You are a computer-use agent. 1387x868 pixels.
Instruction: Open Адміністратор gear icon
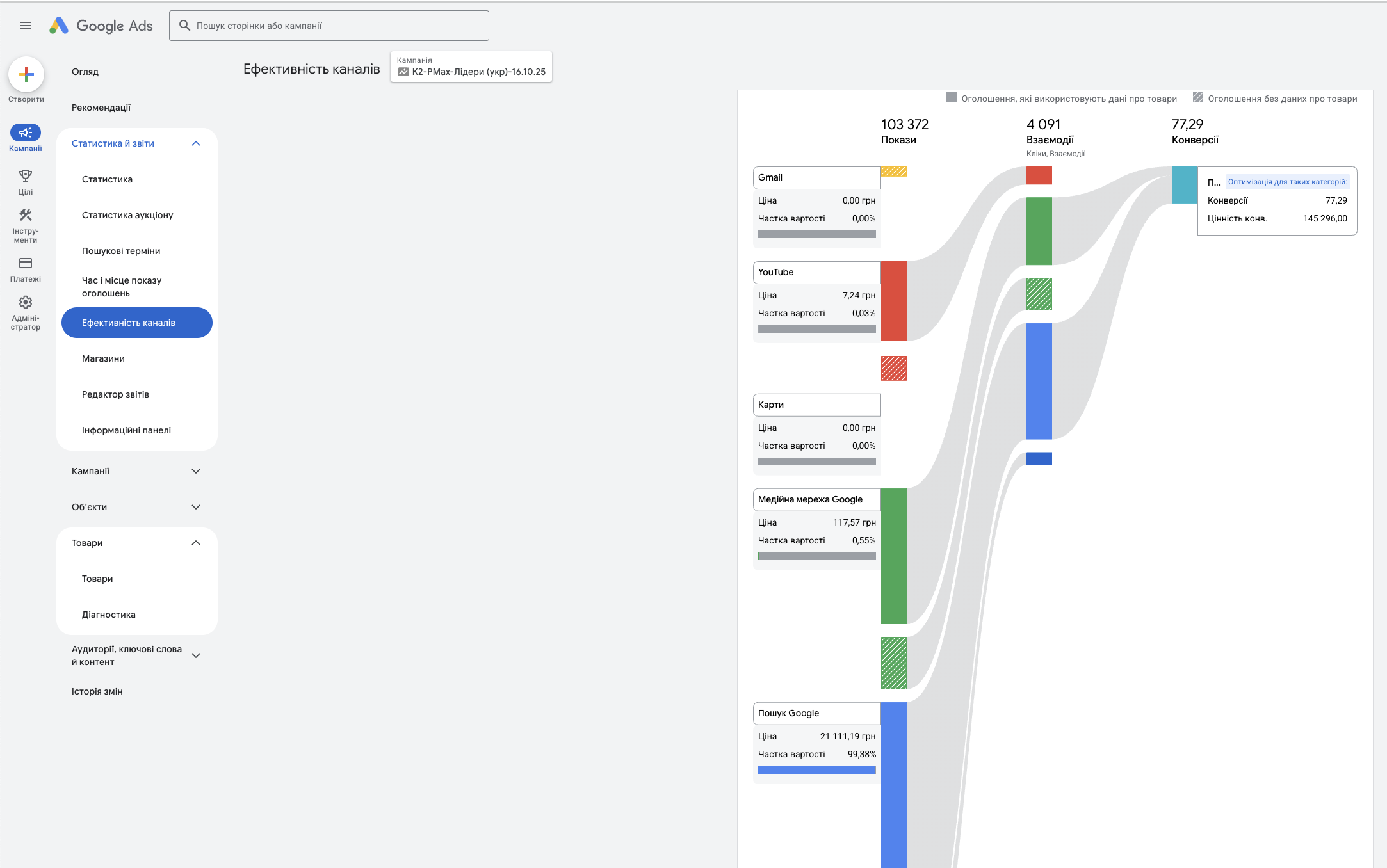(26, 302)
